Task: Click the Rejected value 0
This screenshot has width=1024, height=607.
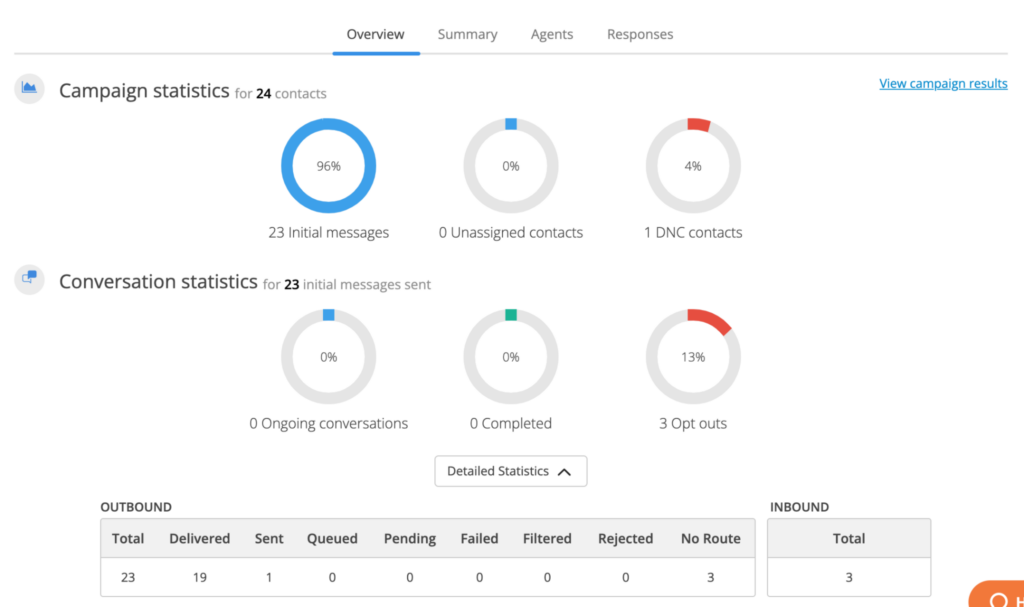Action: click(626, 578)
